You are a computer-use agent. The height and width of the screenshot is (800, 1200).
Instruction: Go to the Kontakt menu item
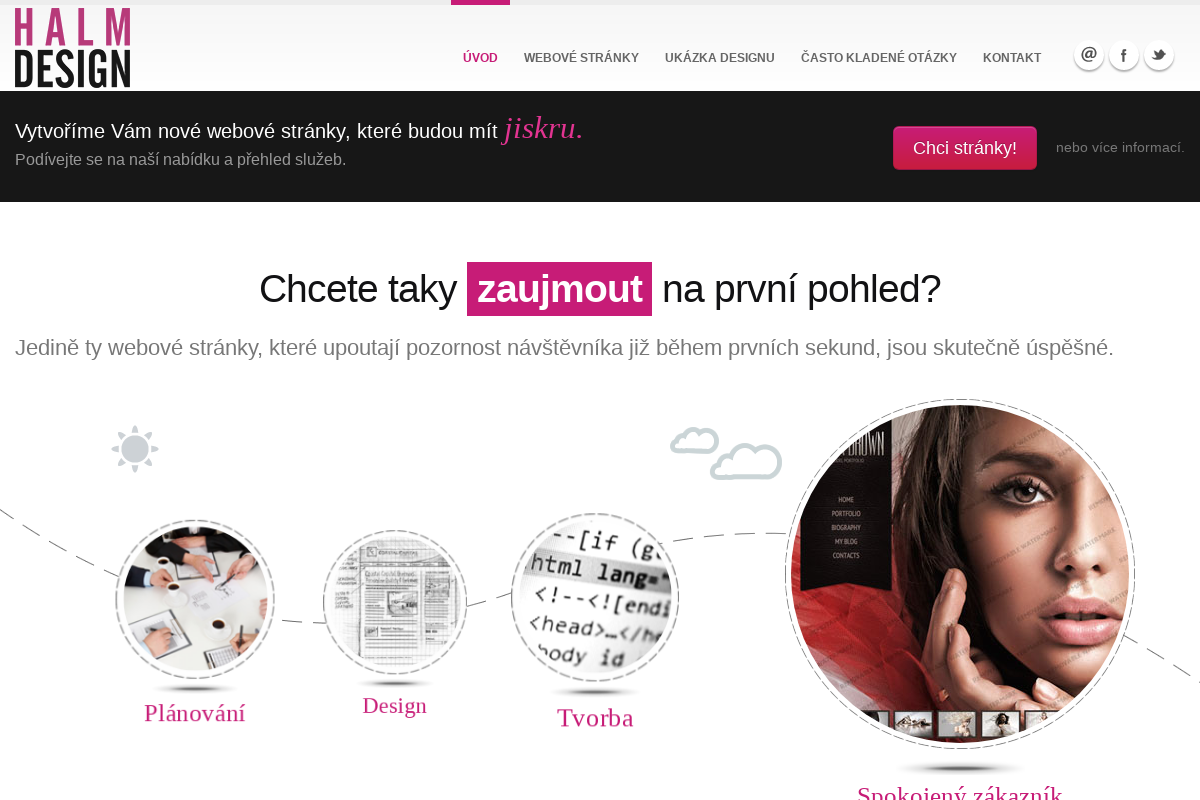tap(1012, 58)
